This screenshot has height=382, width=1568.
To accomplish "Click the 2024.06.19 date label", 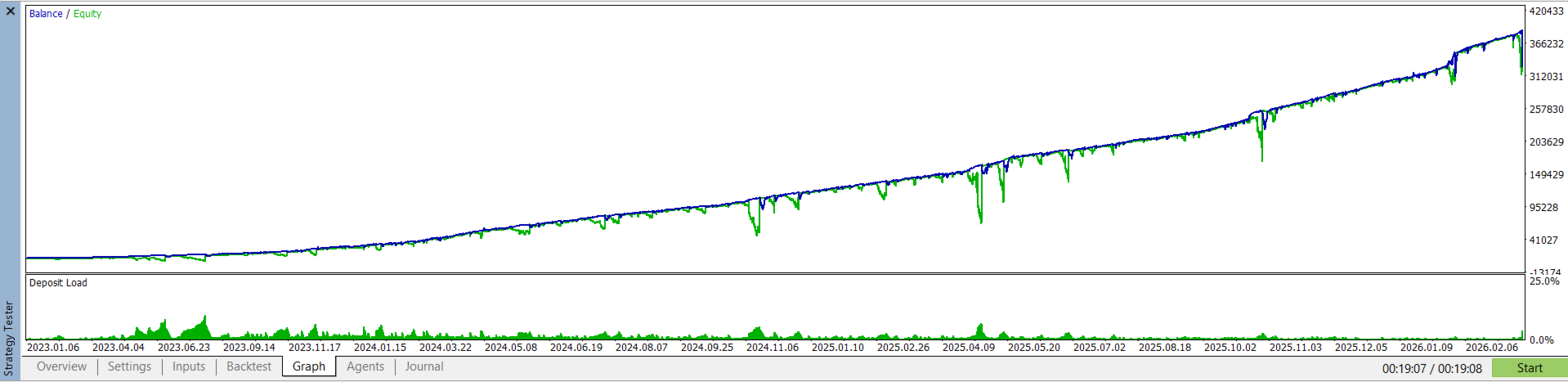I will (576, 348).
